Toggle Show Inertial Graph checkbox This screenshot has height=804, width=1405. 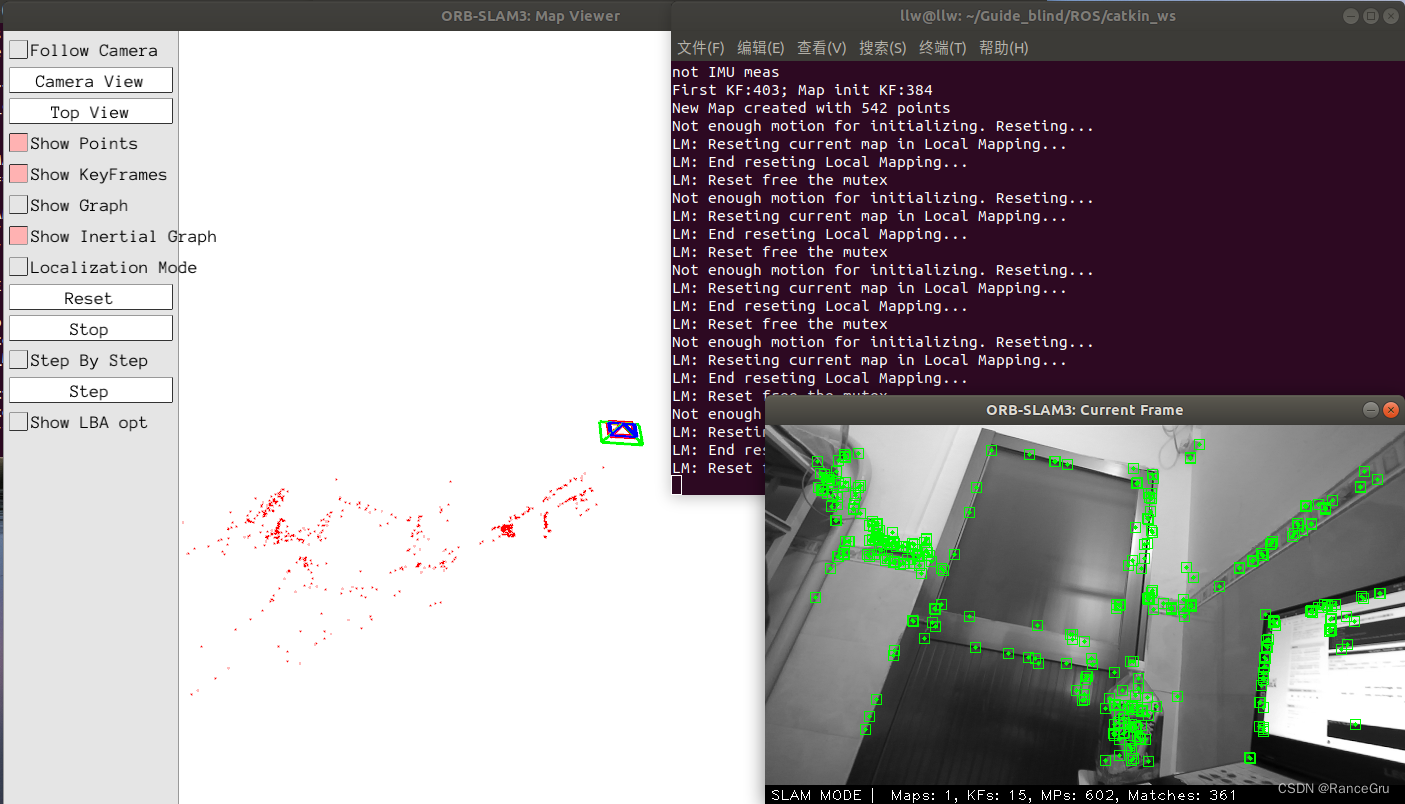19,236
